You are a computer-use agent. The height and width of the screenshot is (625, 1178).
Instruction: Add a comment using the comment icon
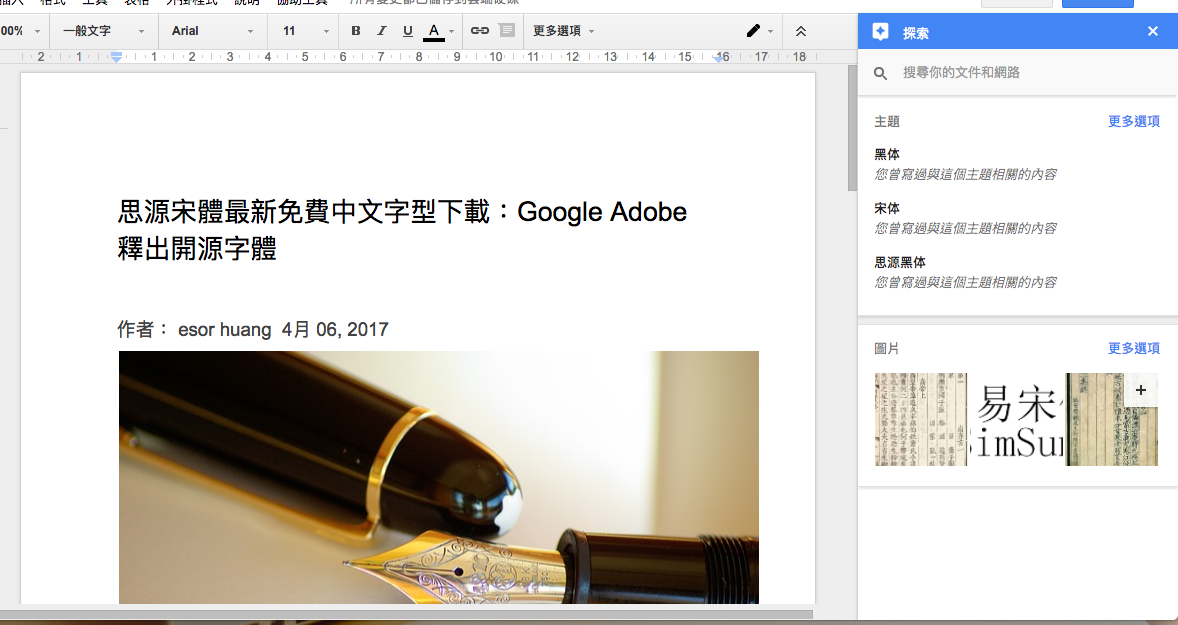[507, 31]
